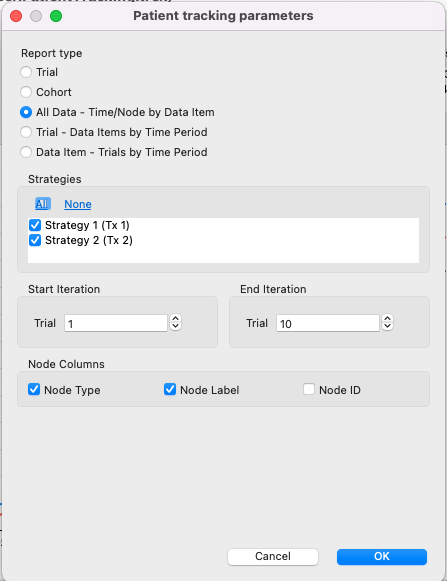Click the All strategies link
The image size is (447, 581).
(42, 204)
